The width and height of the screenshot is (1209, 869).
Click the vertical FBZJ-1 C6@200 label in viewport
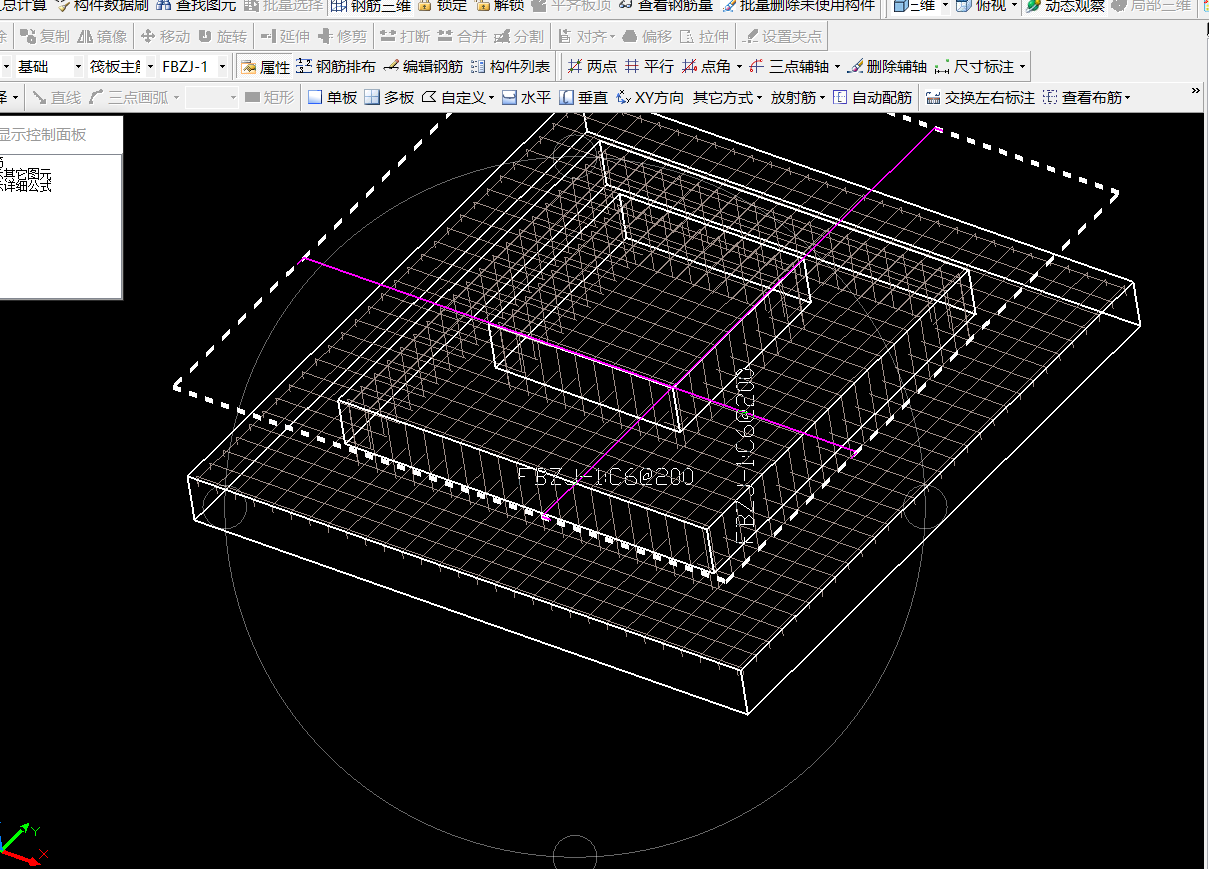tap(745, 455)
